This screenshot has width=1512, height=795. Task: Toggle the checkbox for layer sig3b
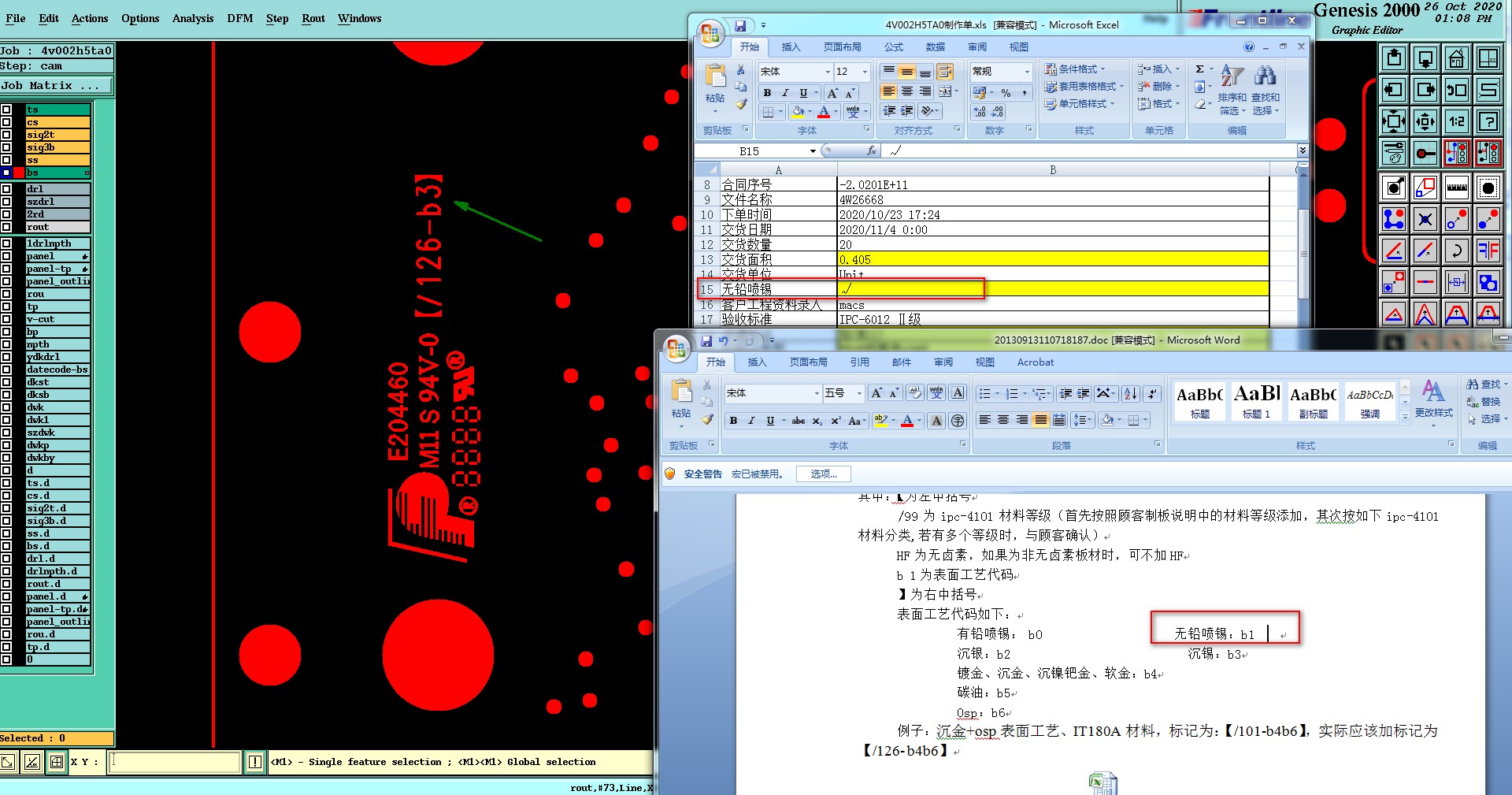pos(6,147)
